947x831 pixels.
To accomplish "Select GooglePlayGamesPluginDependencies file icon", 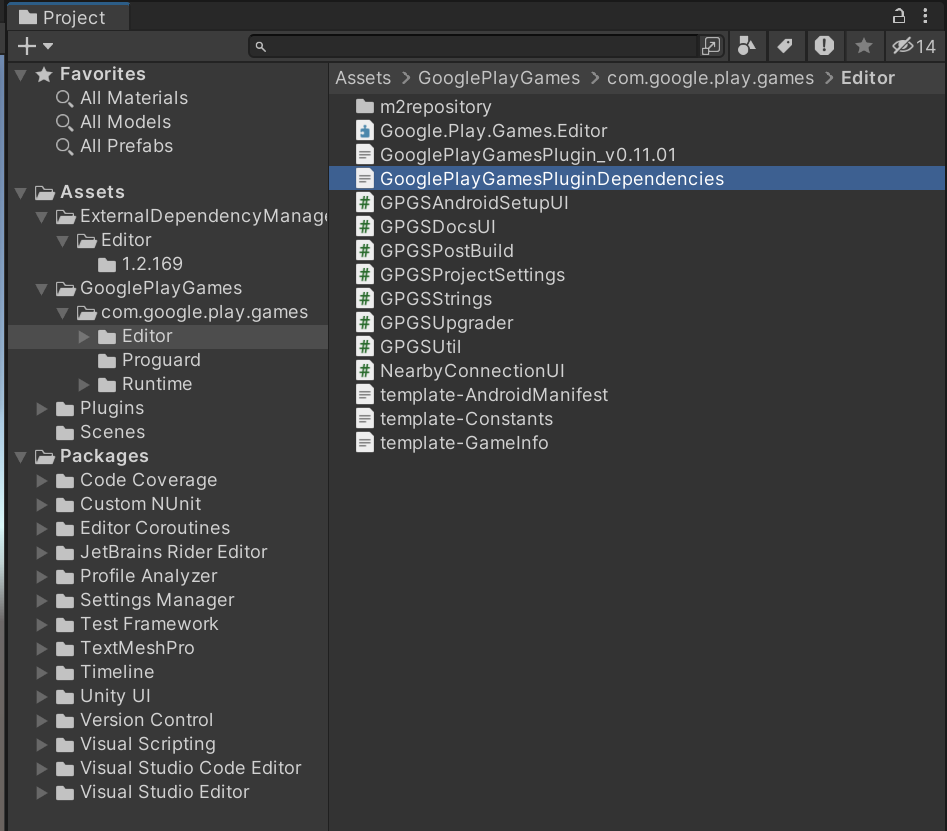I will (x=365, y=179).
